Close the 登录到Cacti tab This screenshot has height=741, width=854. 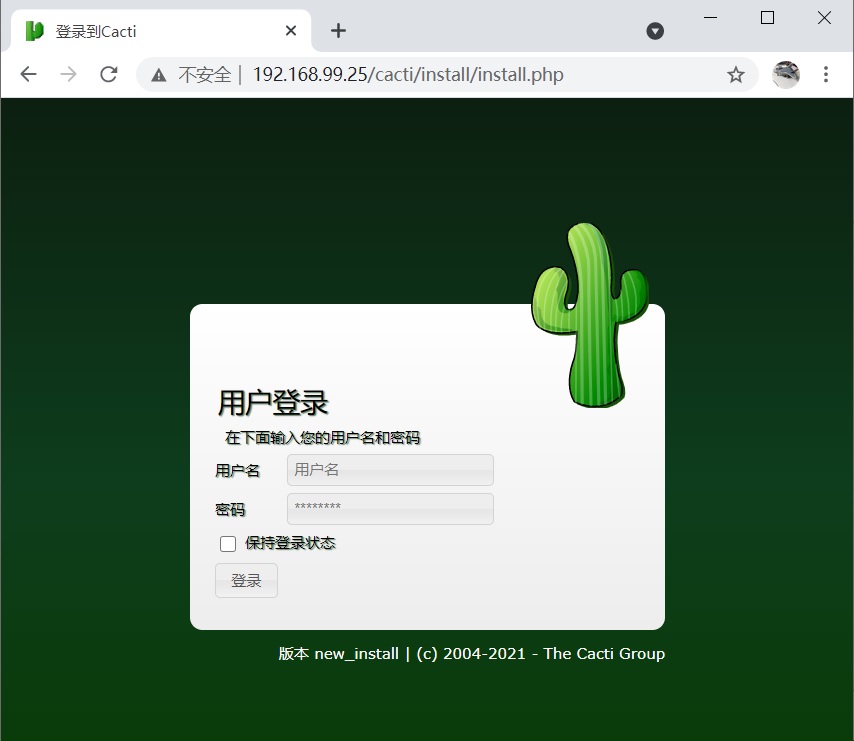[291, 31]
